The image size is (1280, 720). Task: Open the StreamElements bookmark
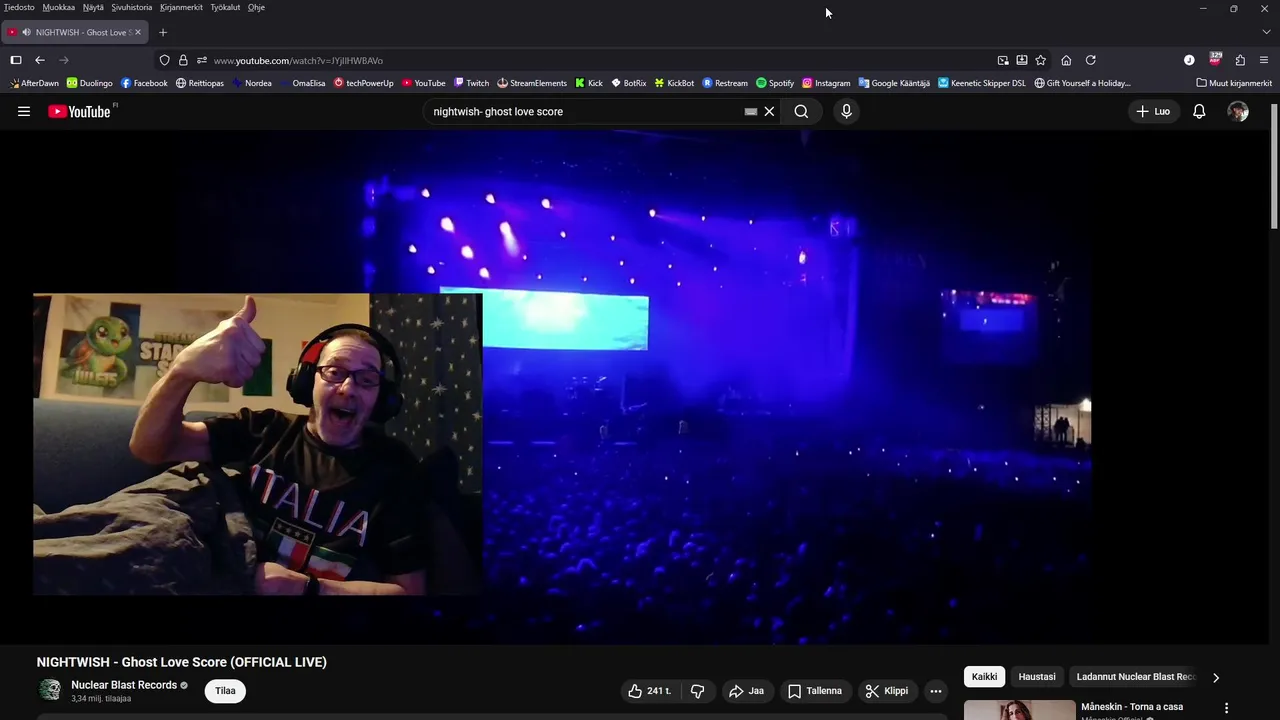[532, 83]
